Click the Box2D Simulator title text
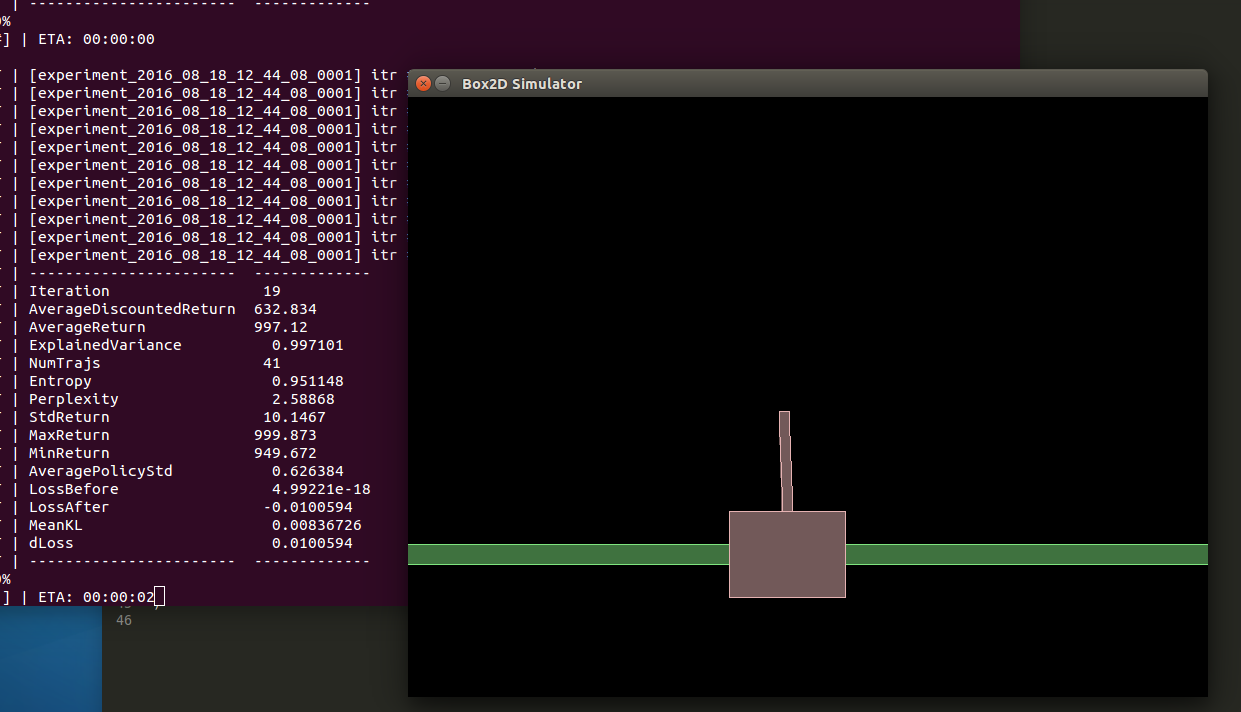 521,84
